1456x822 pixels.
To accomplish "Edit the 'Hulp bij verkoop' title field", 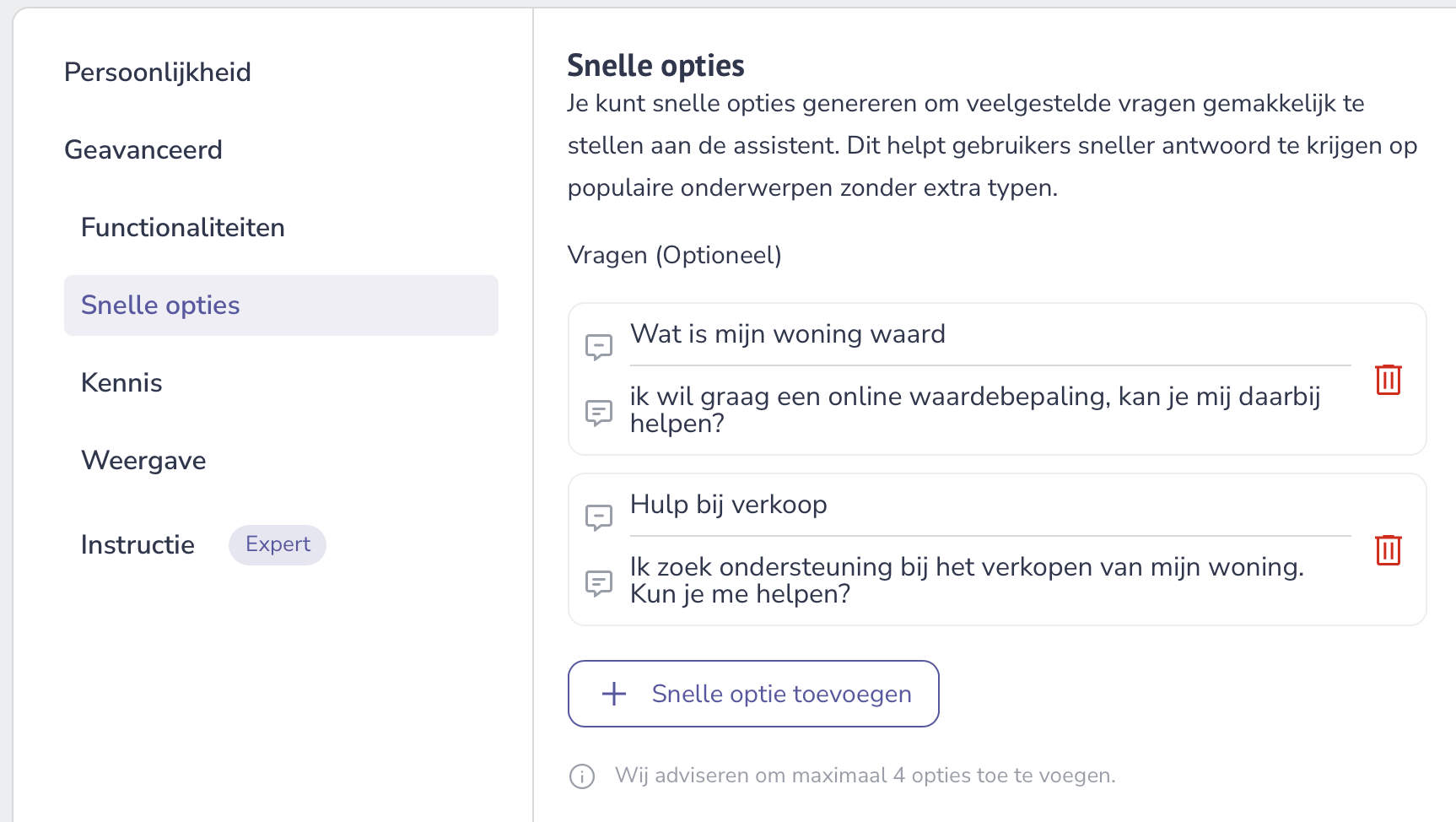I will coord(990,505).
